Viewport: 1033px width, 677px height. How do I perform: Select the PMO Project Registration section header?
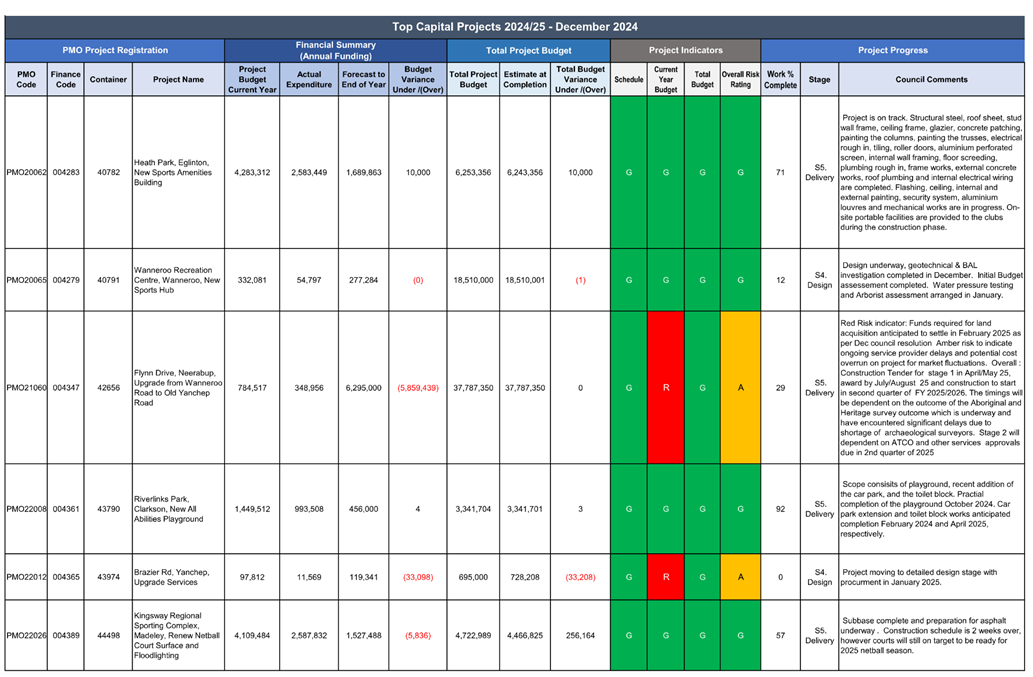114,50
